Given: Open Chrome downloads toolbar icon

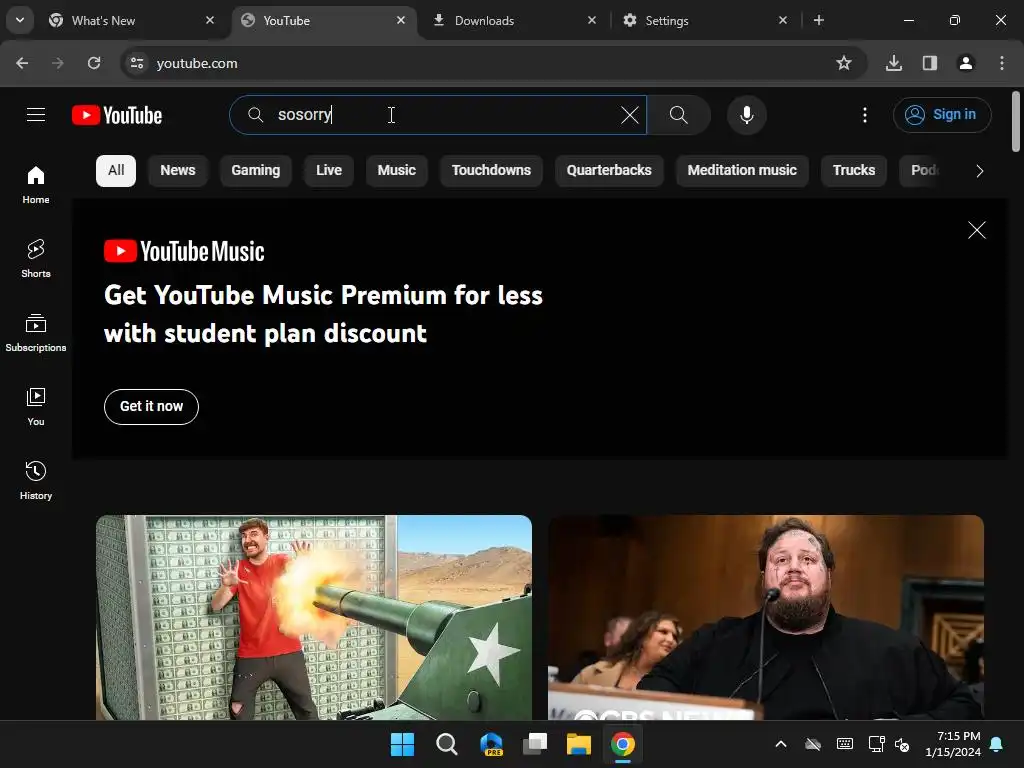Looking at the screenshot, I should pos(894,63).
